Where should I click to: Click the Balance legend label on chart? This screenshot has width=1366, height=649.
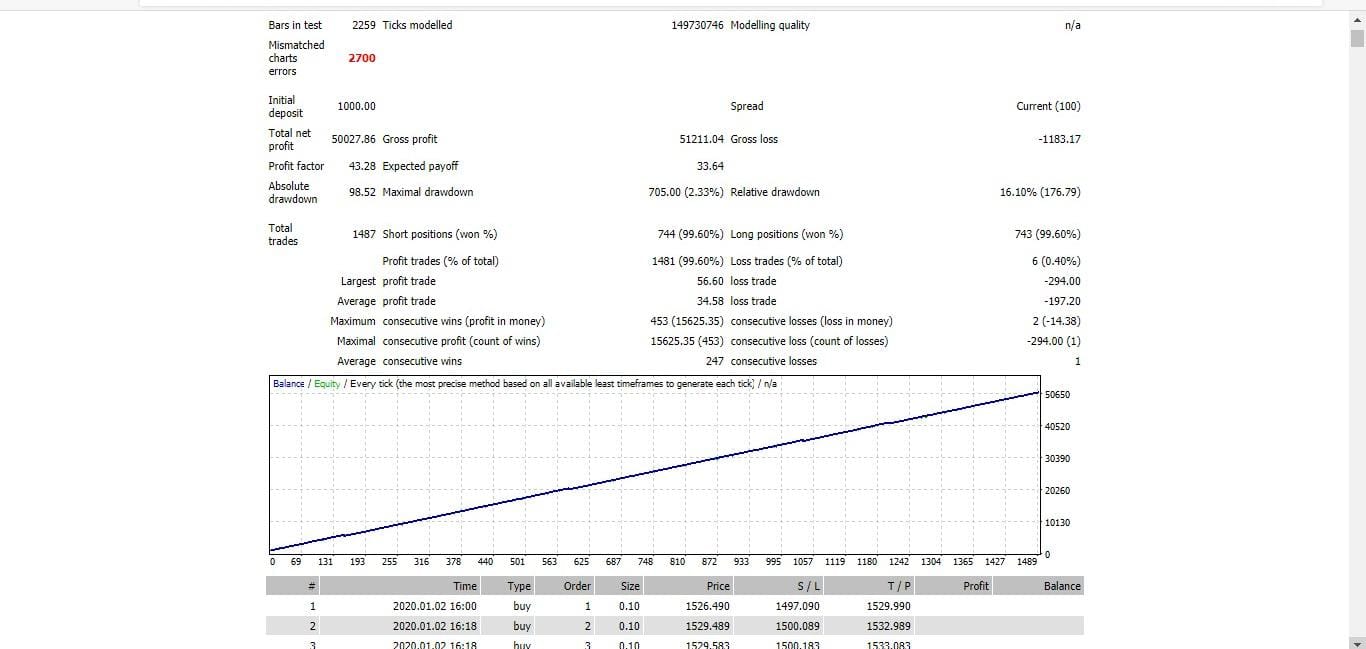coord(288,384)
